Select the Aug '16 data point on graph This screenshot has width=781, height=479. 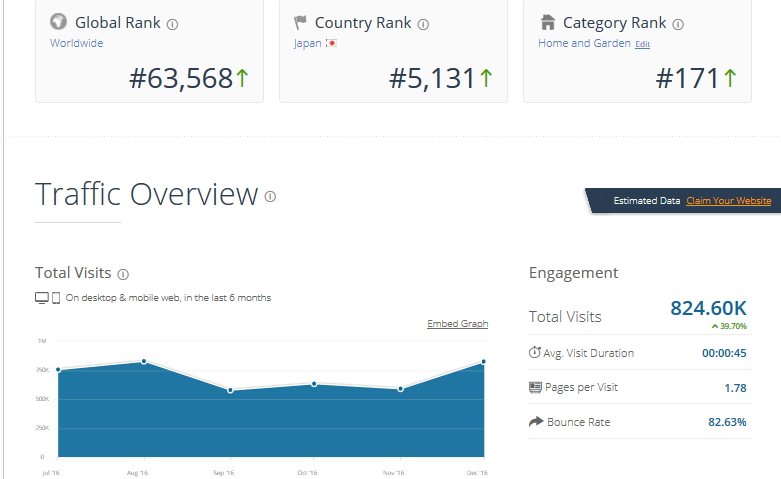point(144,361)
